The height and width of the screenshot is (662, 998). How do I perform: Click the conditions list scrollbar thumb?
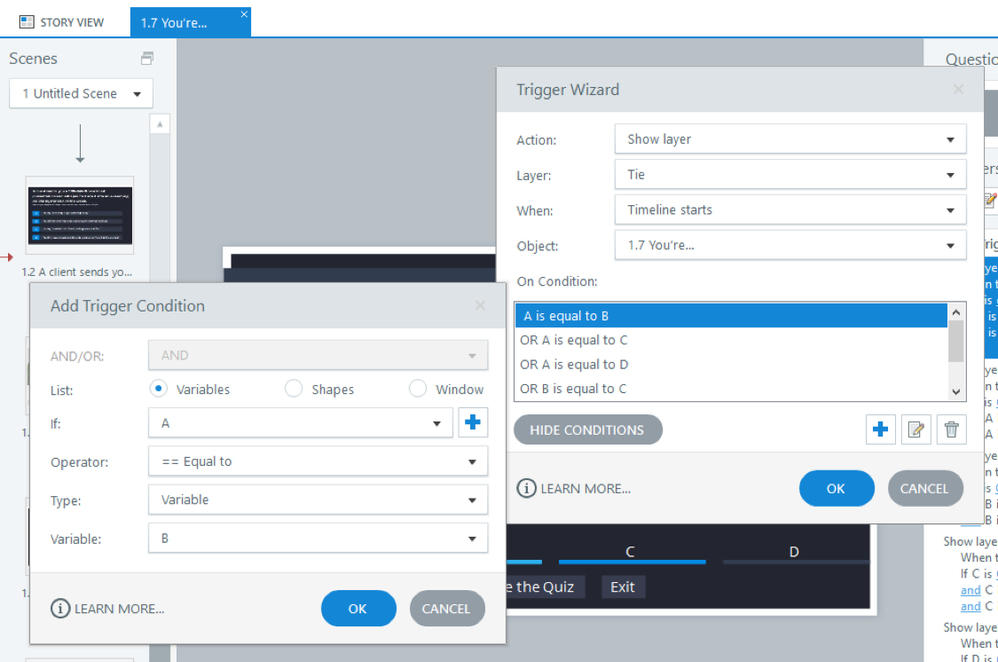tap(955, 341)
